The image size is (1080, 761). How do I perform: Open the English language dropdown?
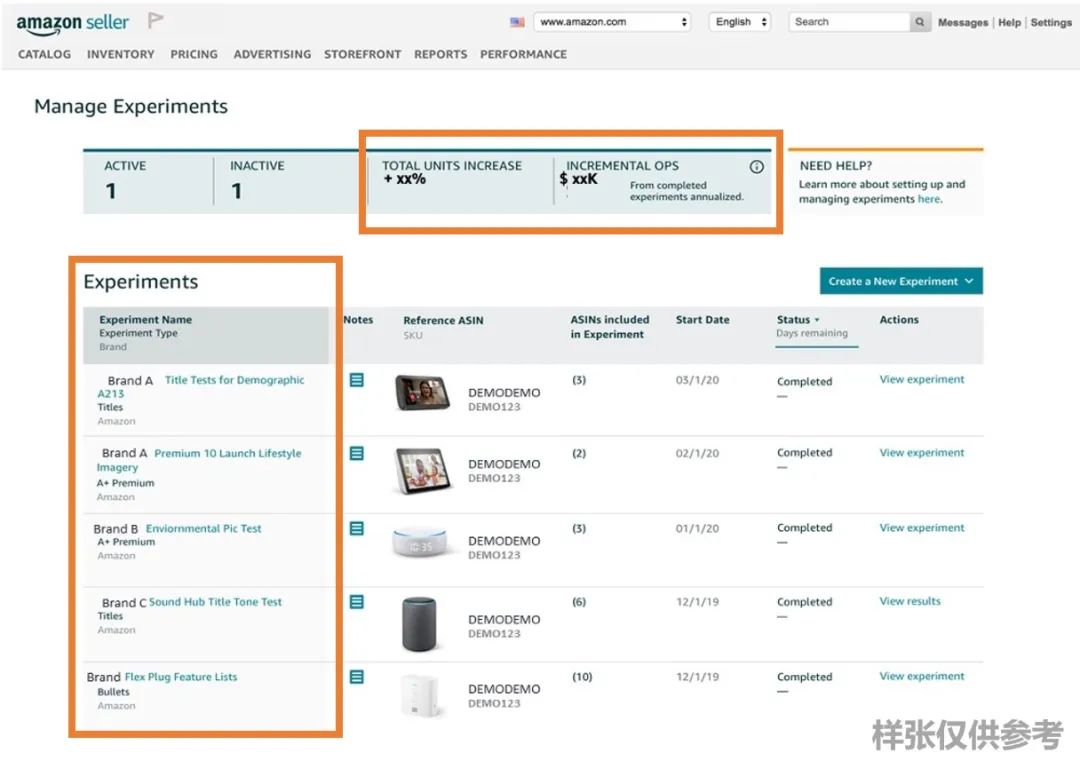click(x=739, y=20)
